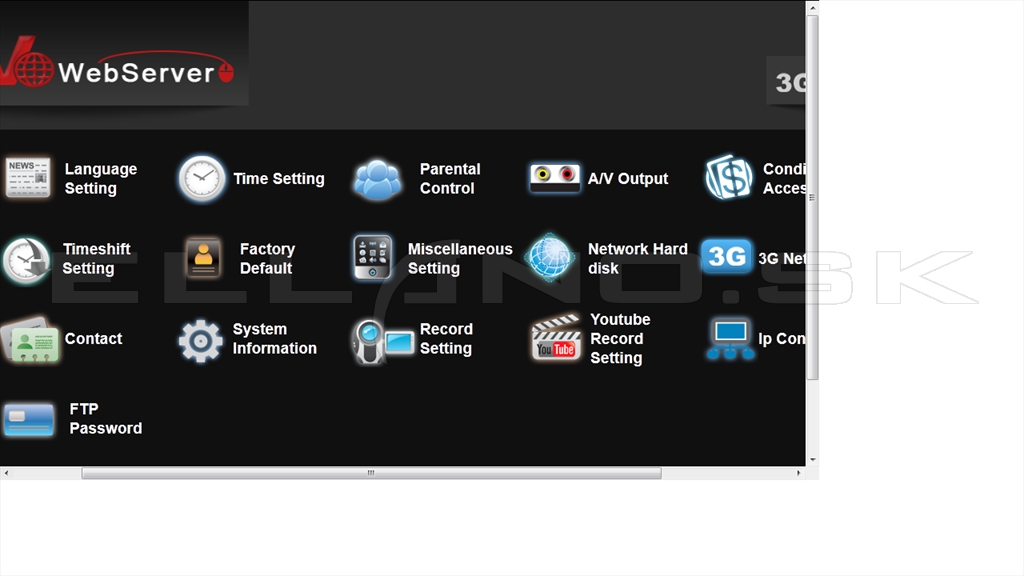The width and height of the screenshot is (1024, 576).
Task: Open Miscellaneous Setting text link
Action: pos(460,259)
